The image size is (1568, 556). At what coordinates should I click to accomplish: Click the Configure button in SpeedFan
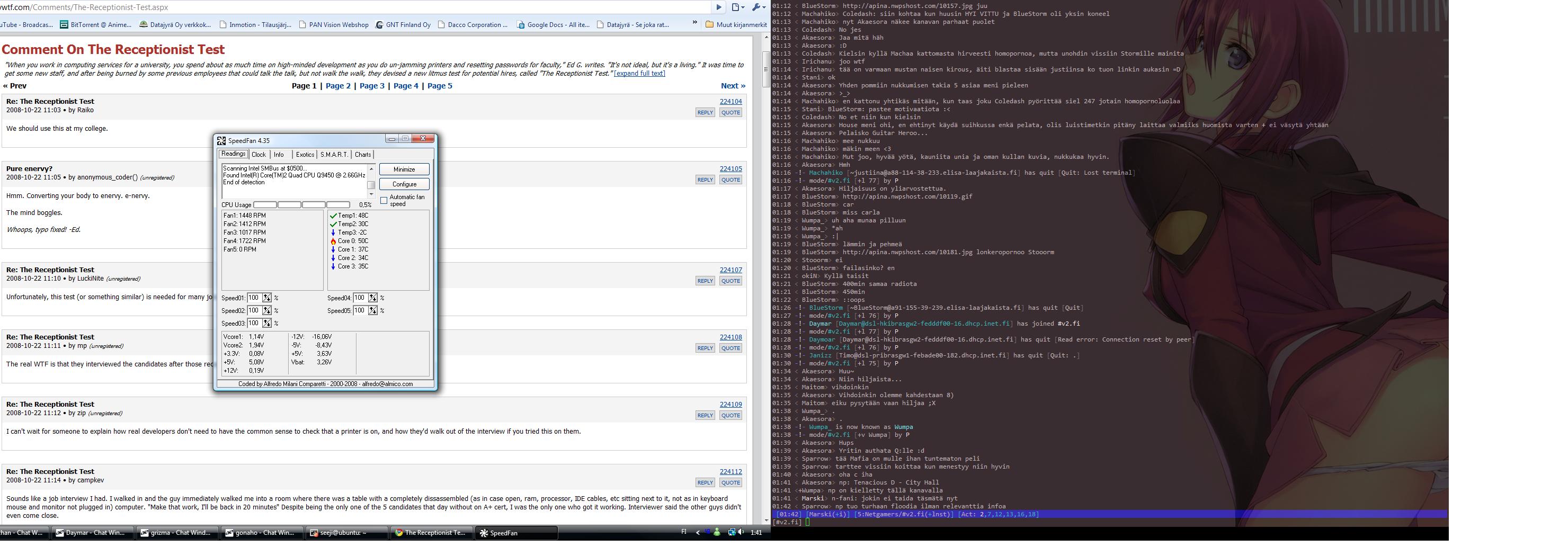404,184
